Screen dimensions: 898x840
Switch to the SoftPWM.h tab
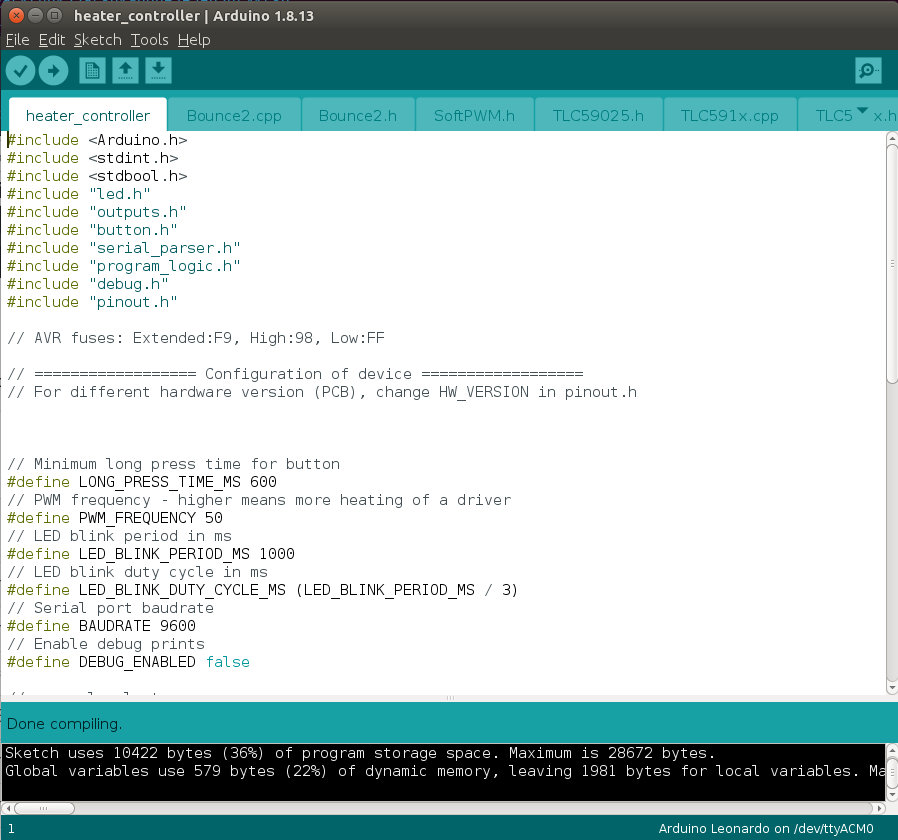[x=474, y=116]
